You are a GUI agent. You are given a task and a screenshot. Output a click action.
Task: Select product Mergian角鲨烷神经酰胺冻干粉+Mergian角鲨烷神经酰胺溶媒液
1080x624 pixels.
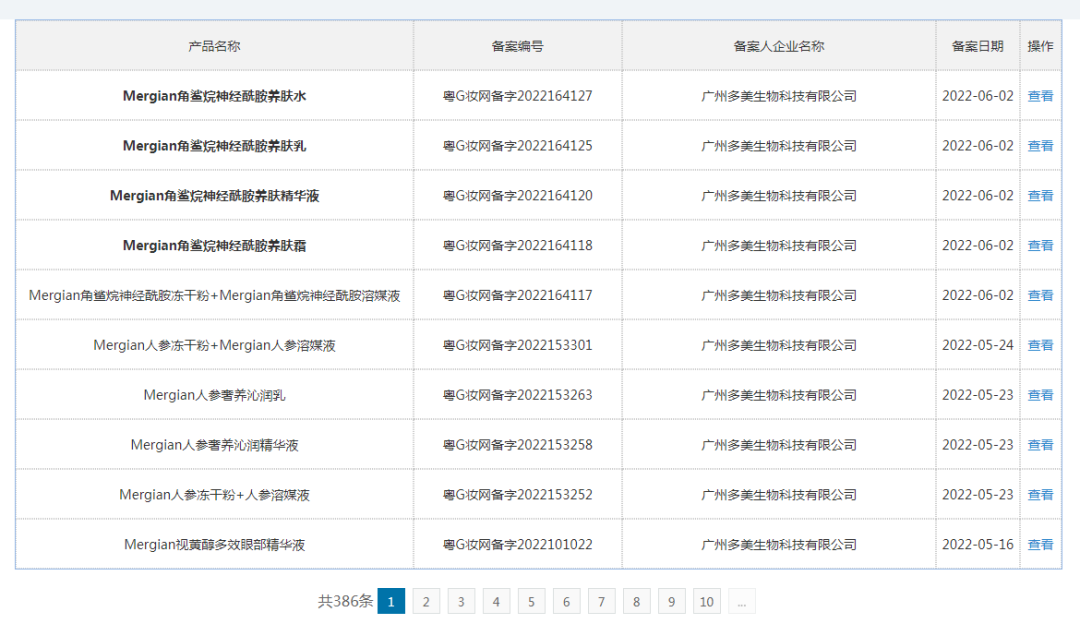[x=214, y=295]
